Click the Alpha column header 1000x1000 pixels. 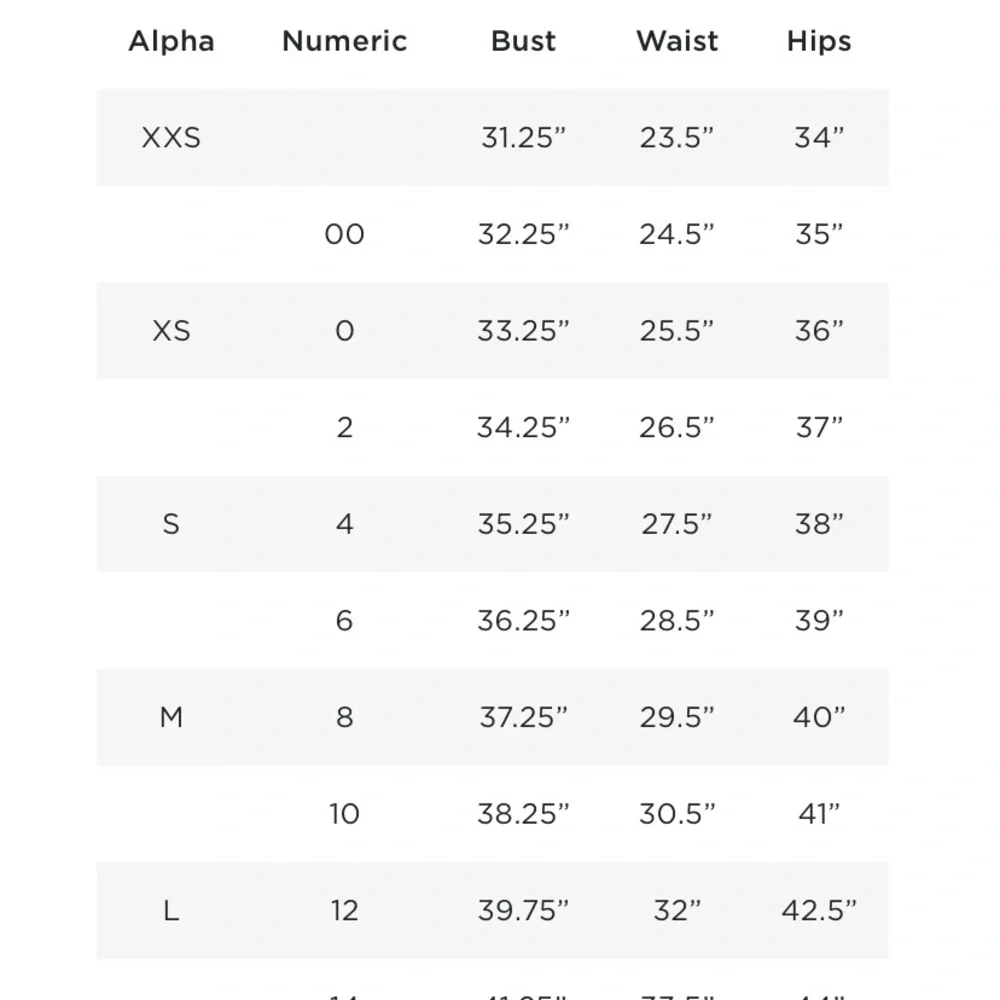click(171, 41)
